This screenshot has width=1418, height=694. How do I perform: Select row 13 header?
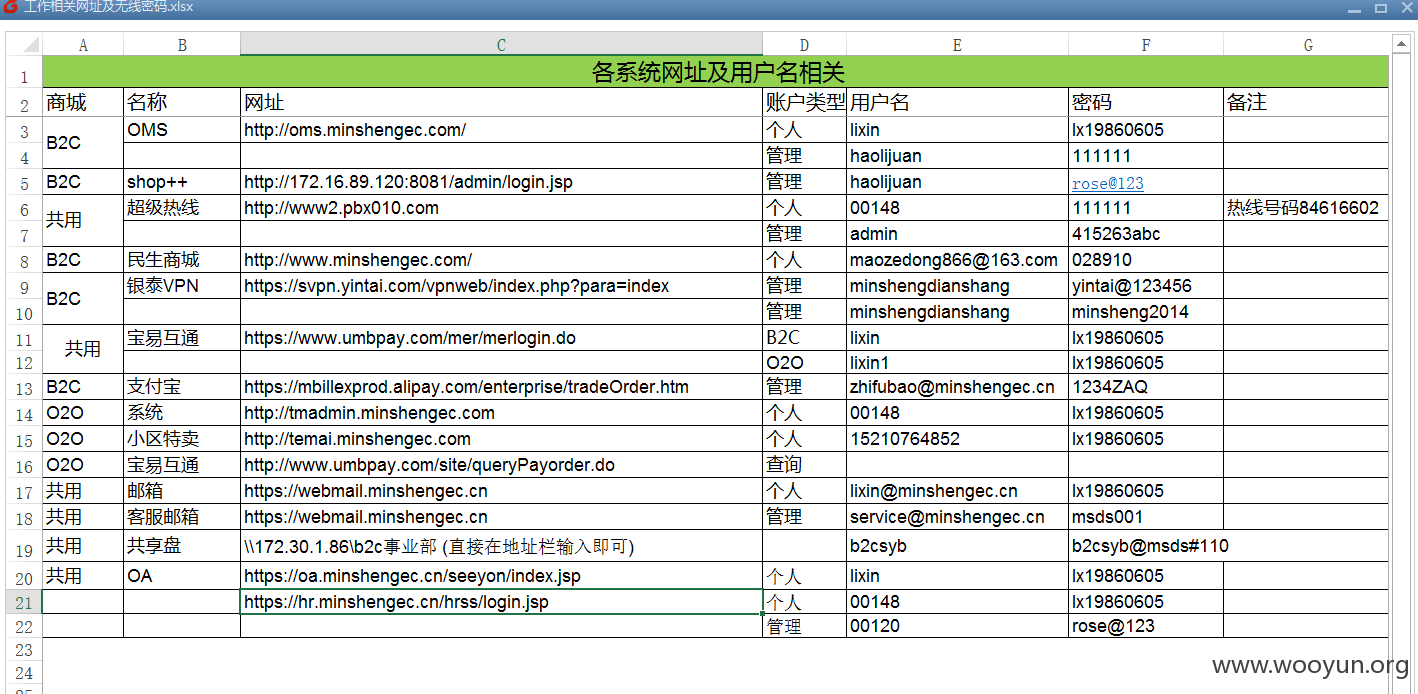[24, 387]
